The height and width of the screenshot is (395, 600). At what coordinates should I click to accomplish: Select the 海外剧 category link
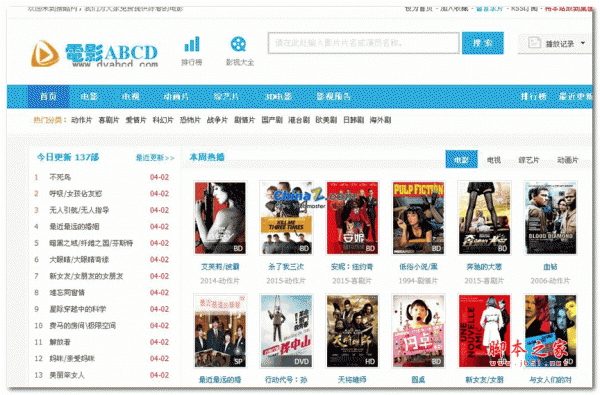pyautogui.click(x=380, y=120)
